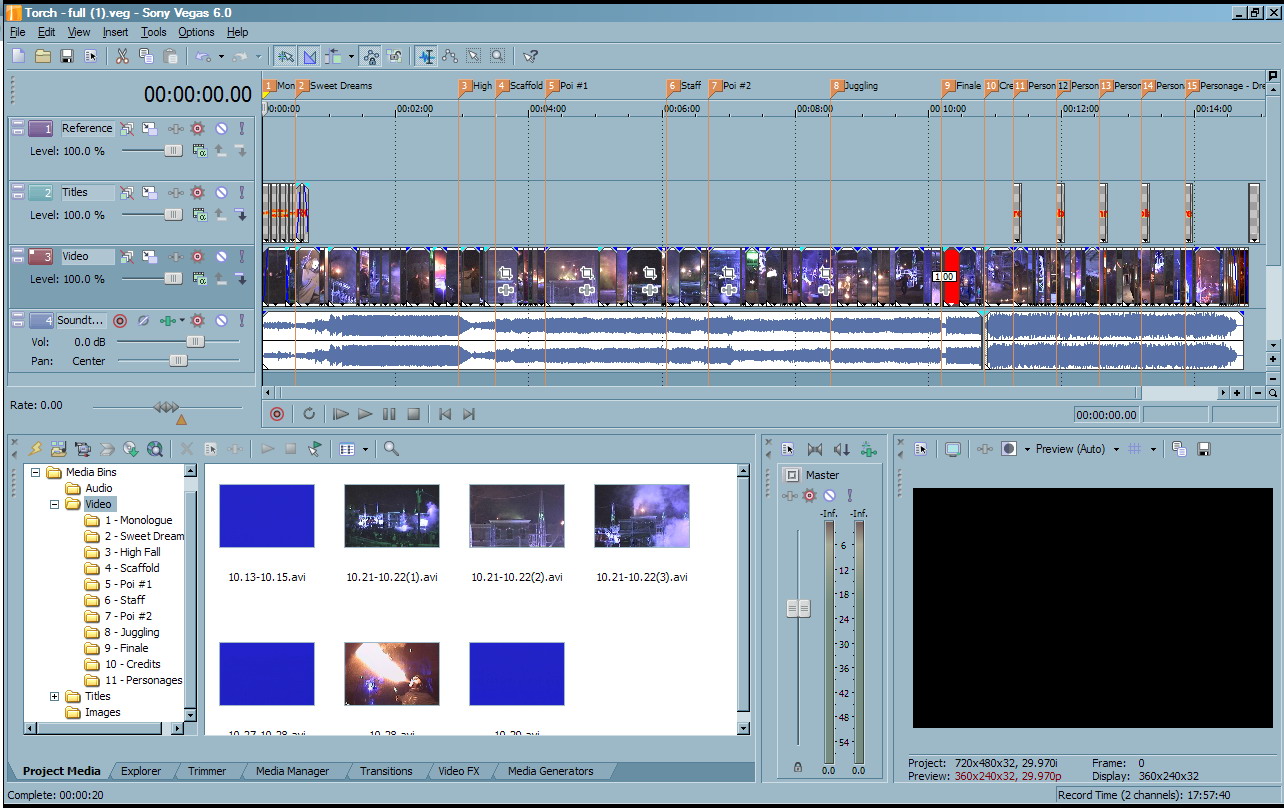Open the Insert menu

point(115,32)
